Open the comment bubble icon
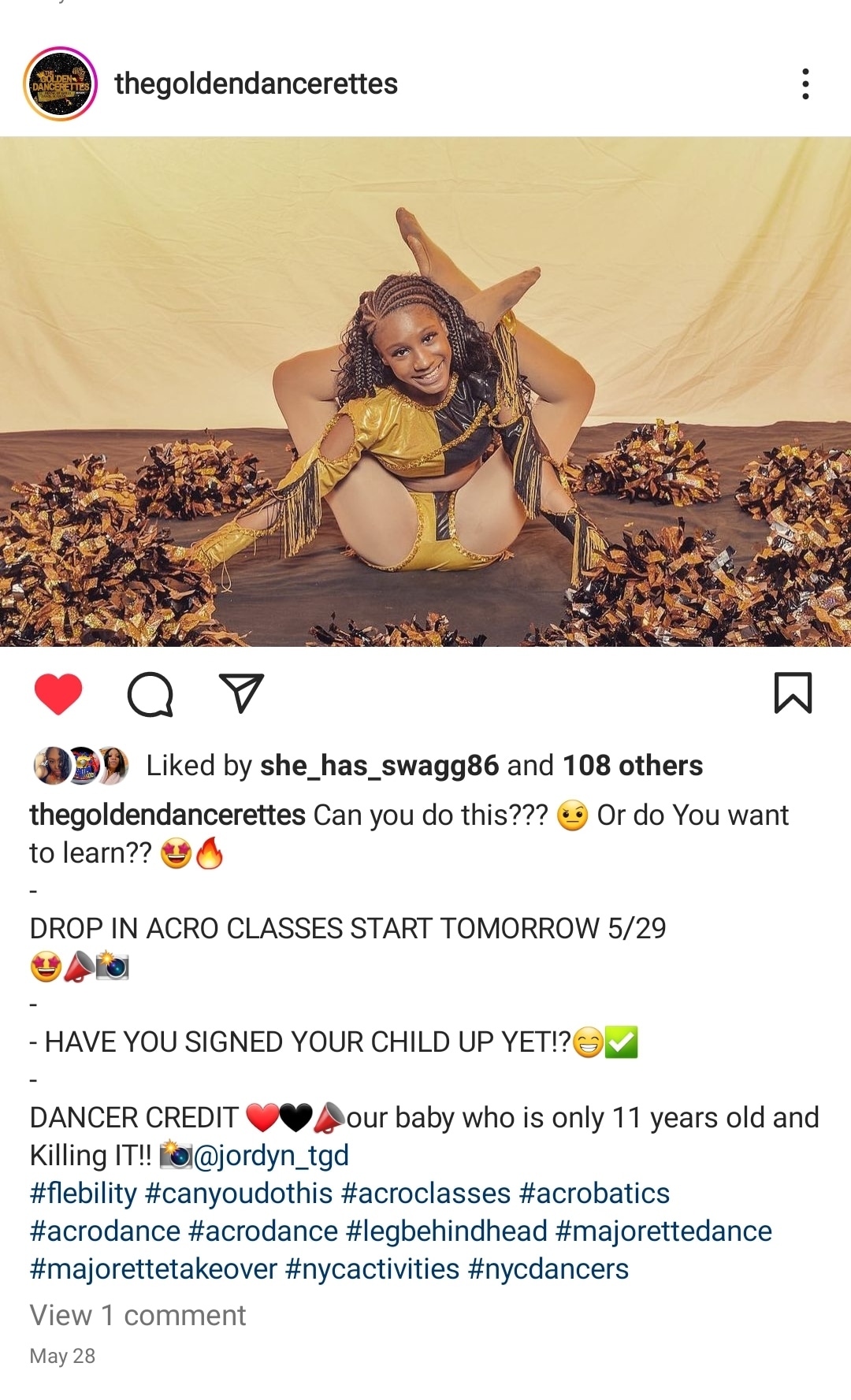This screenshot has width=851, height=1400. point(150,694)
